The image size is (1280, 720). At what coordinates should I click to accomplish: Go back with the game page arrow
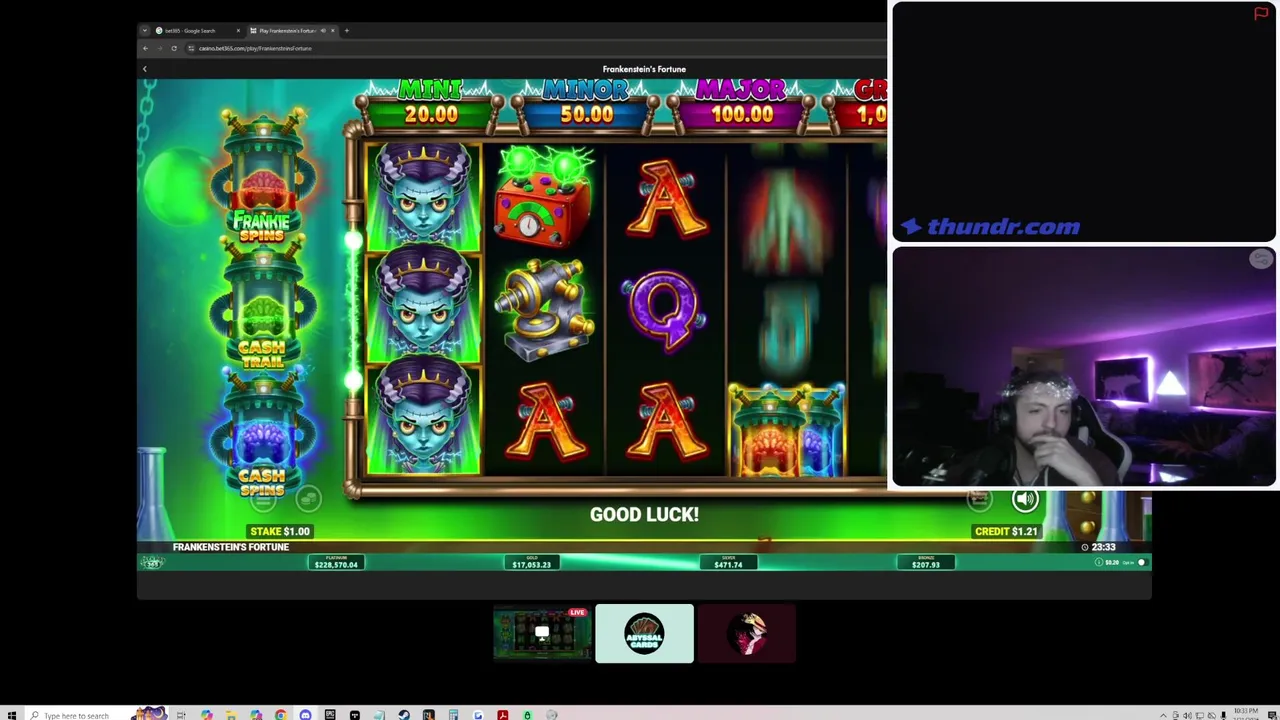[144, 69]
